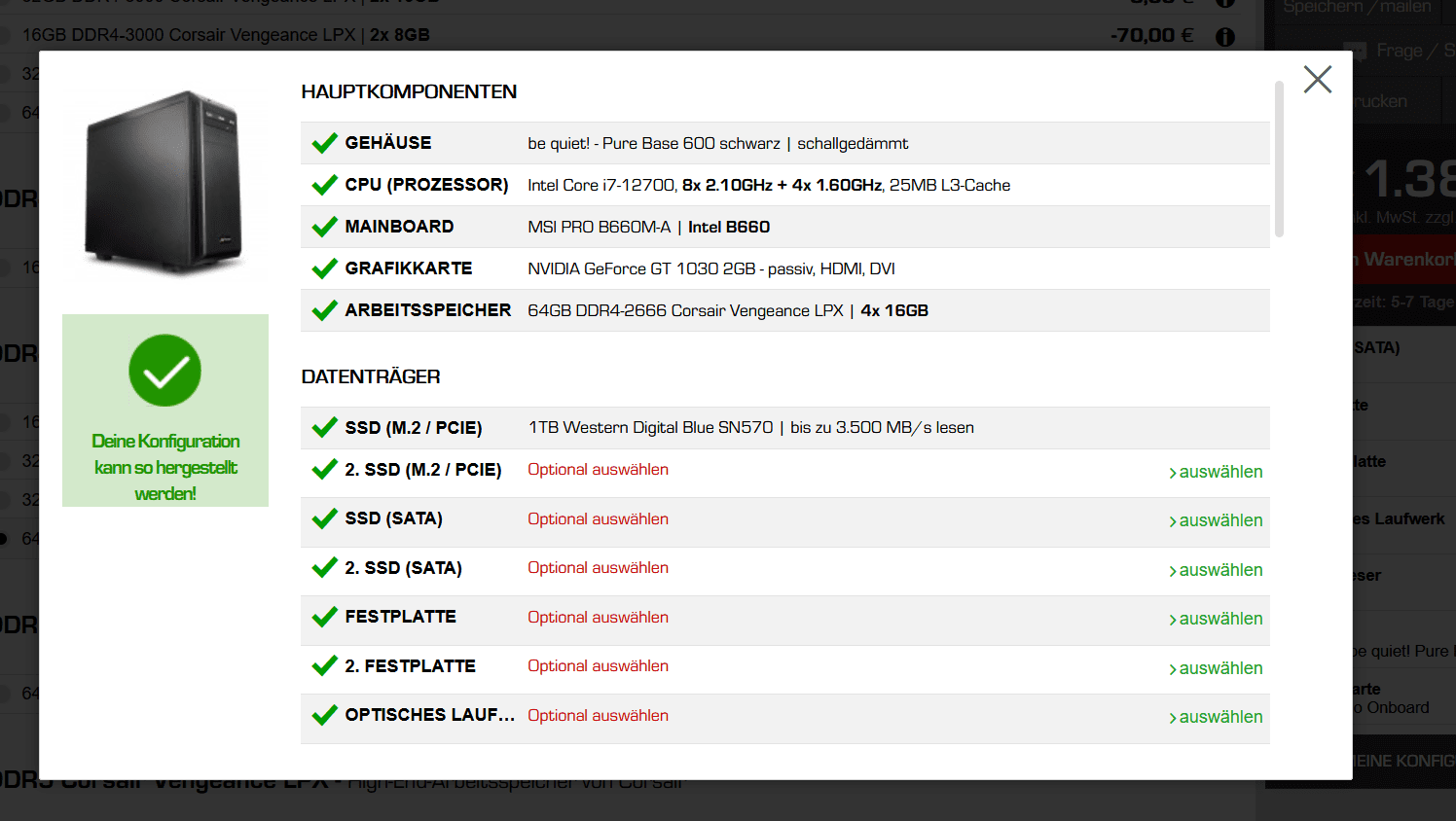1456x821 pixels.
Task: Click 'auswählen' link for 2. SSD (SATA)
Action: [1217, 570]
